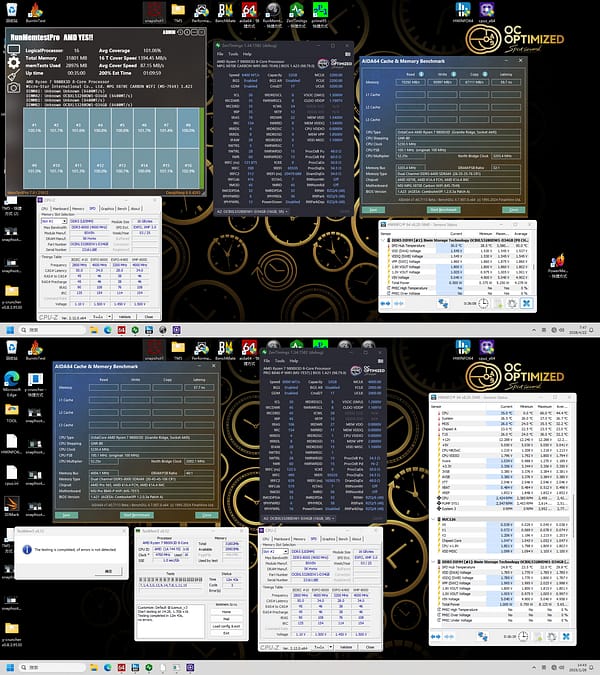Open the TOOL folder on the desktop

[11, 413]
